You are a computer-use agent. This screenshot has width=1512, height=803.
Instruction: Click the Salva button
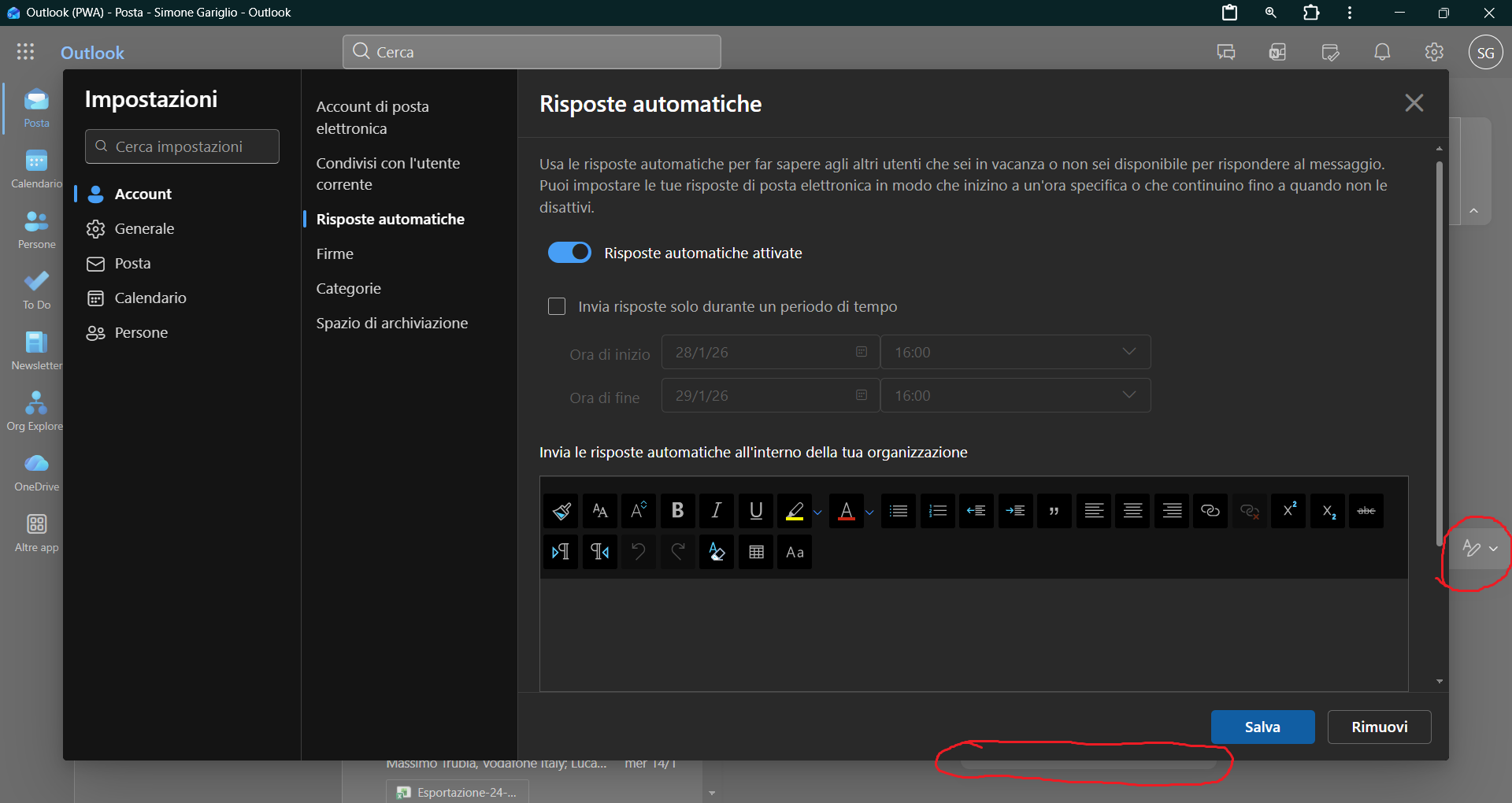pos(1262,727)
